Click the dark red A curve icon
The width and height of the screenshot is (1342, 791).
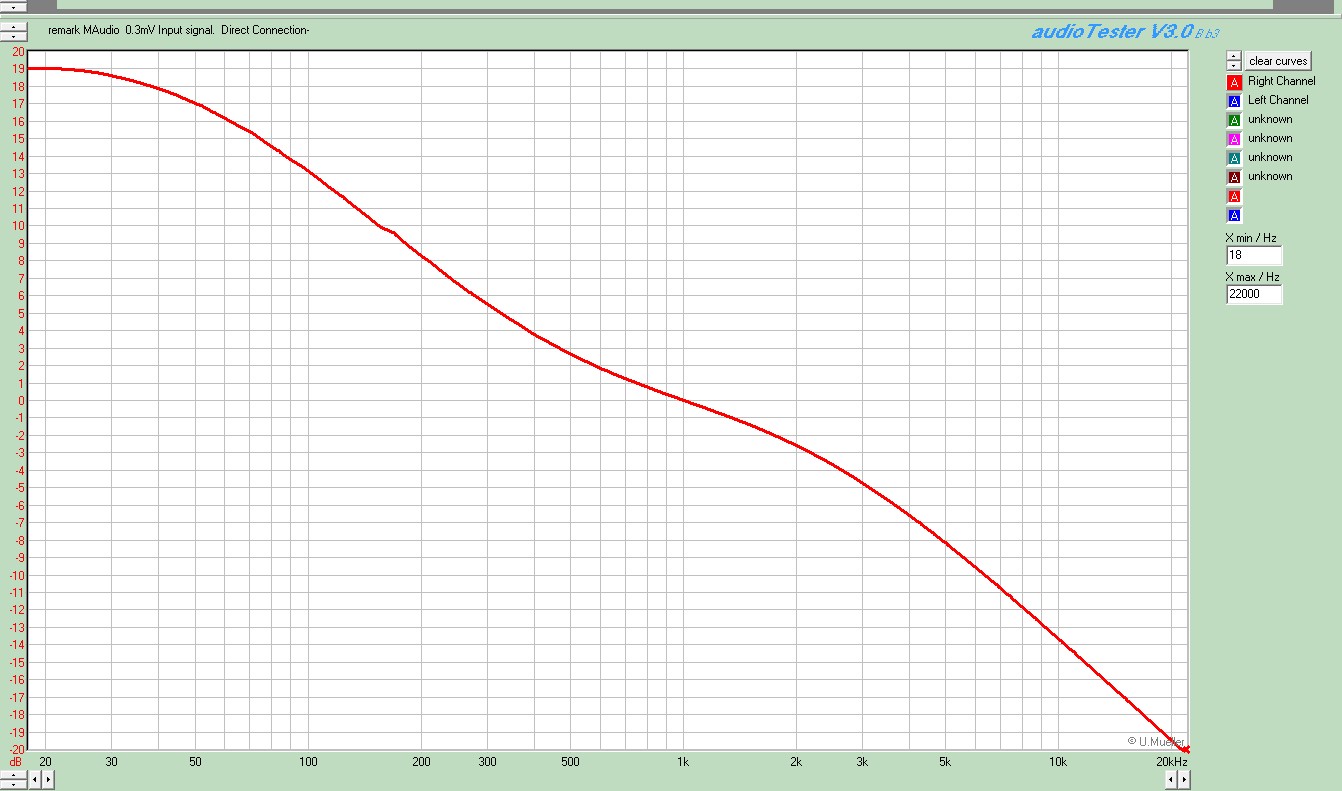point(1234,177)
